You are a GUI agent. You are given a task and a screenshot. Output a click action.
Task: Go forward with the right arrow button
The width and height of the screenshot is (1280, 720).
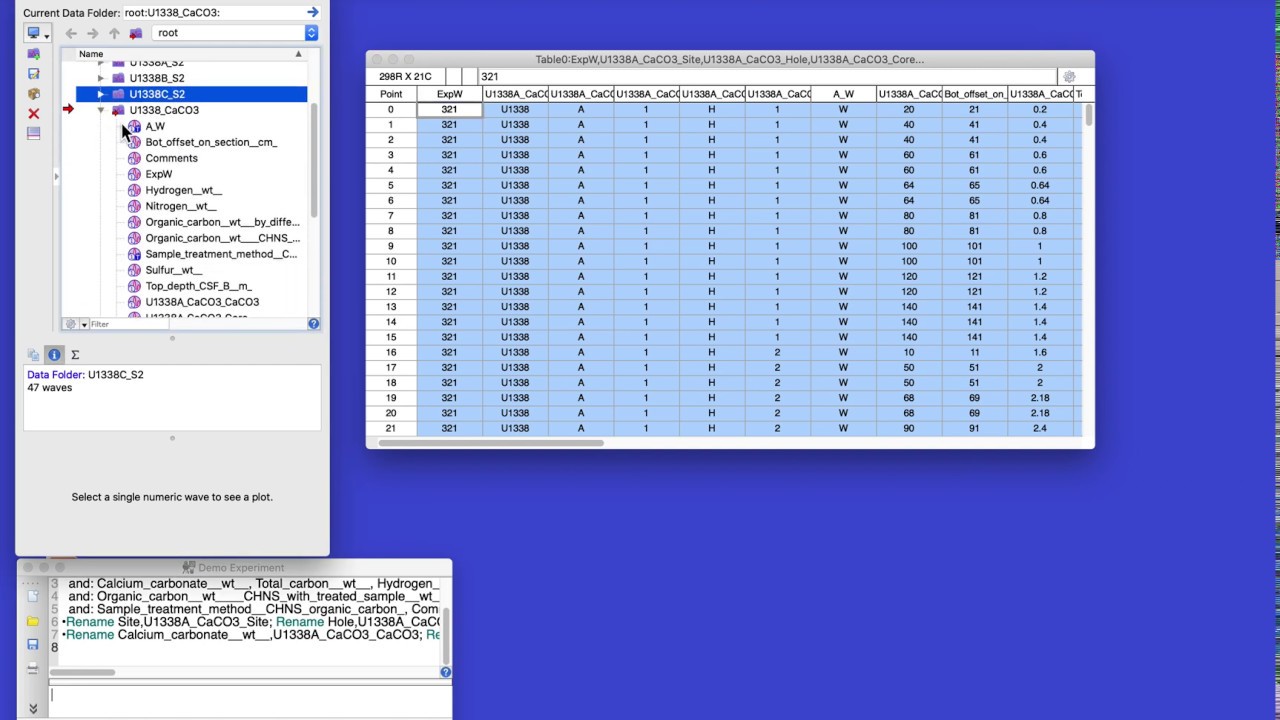coord(93,33)
